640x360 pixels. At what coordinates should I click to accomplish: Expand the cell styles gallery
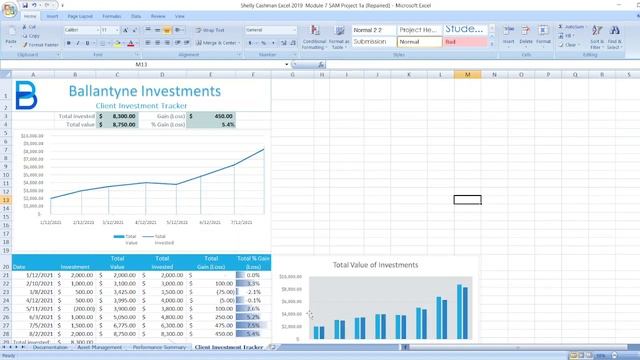click(x=492, y=44)
